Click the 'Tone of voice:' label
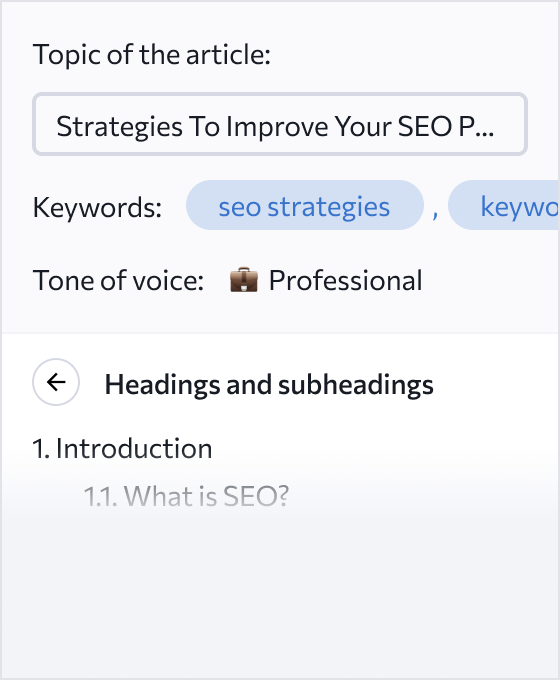 [118, 280]
